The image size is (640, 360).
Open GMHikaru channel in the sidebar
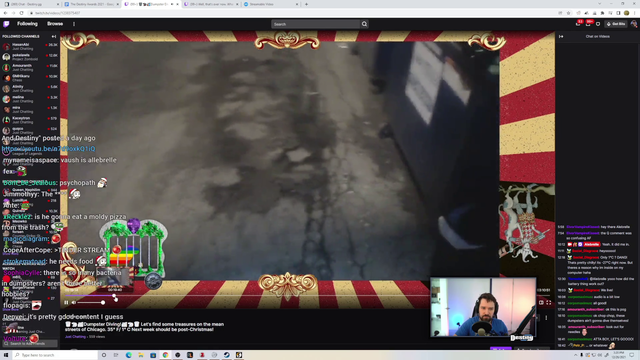coord(30,78)
